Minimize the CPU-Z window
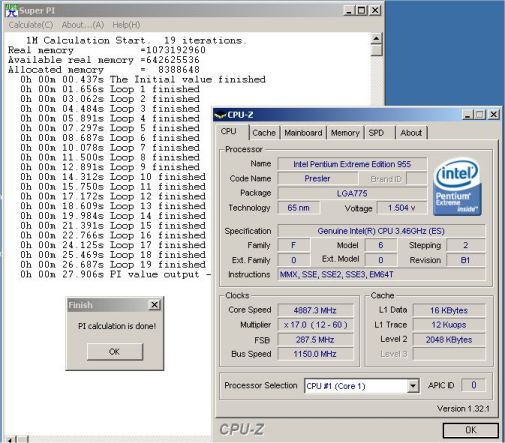Image resolution: width=505 pixels, height=443 pixels. coord(467,115)
